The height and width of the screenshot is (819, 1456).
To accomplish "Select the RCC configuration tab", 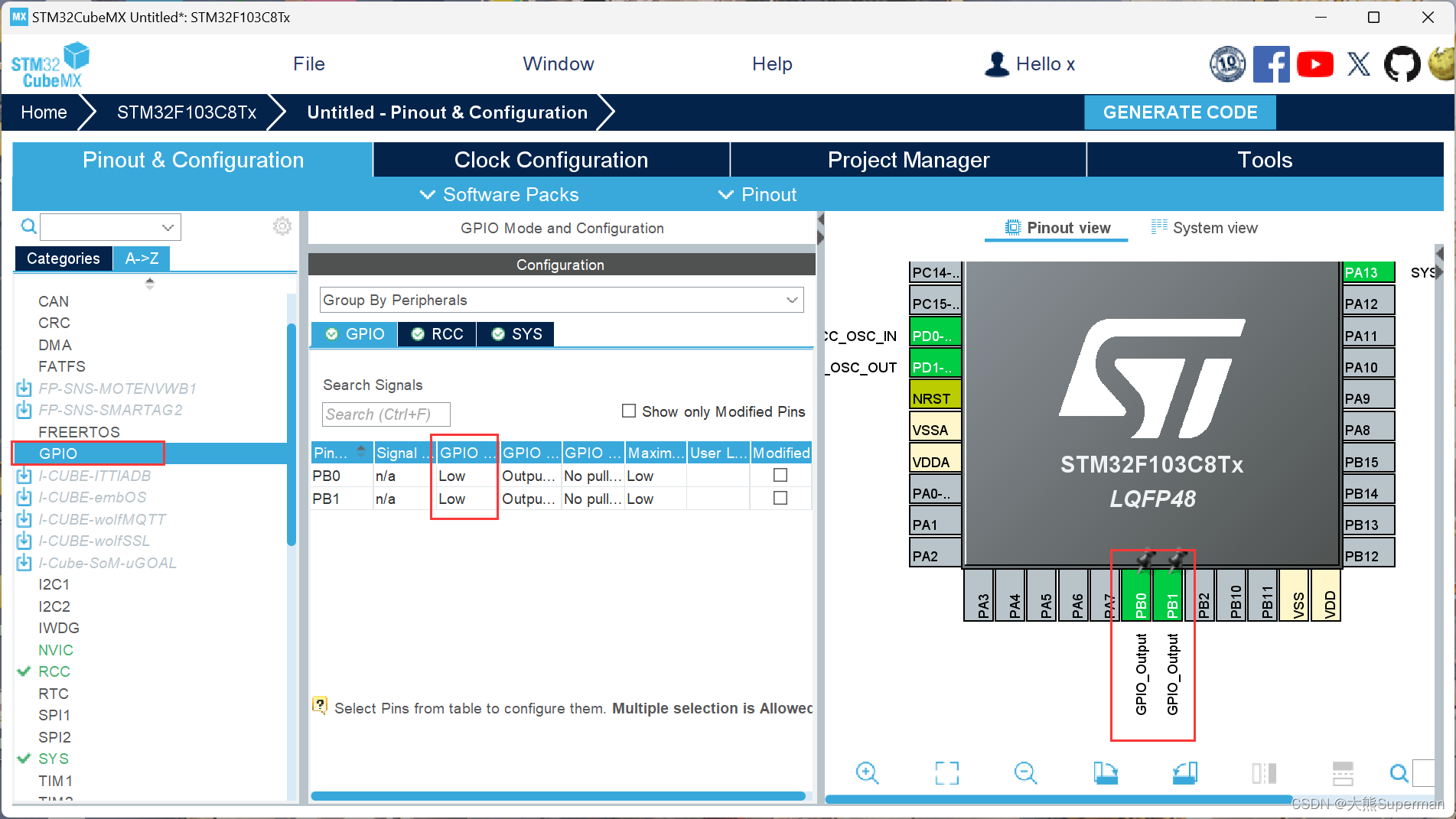I will pos(437,334).
